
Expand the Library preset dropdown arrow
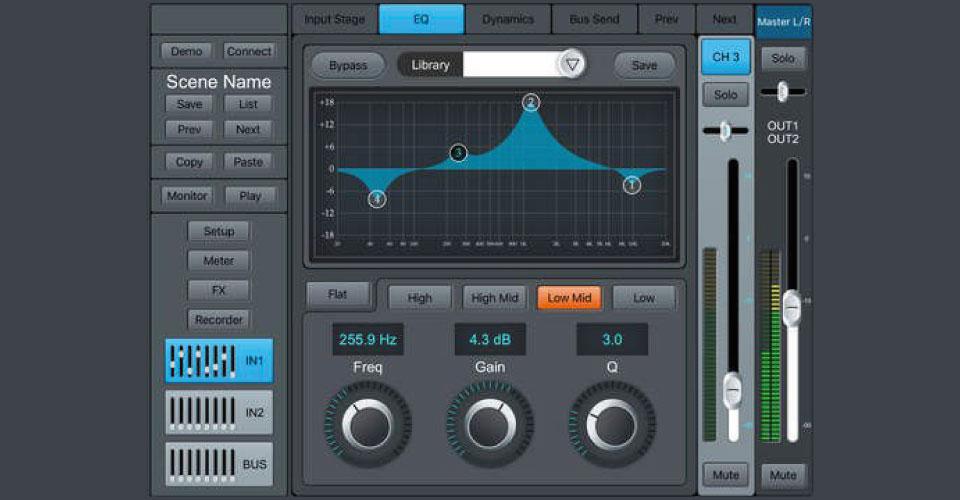[572, 65]
